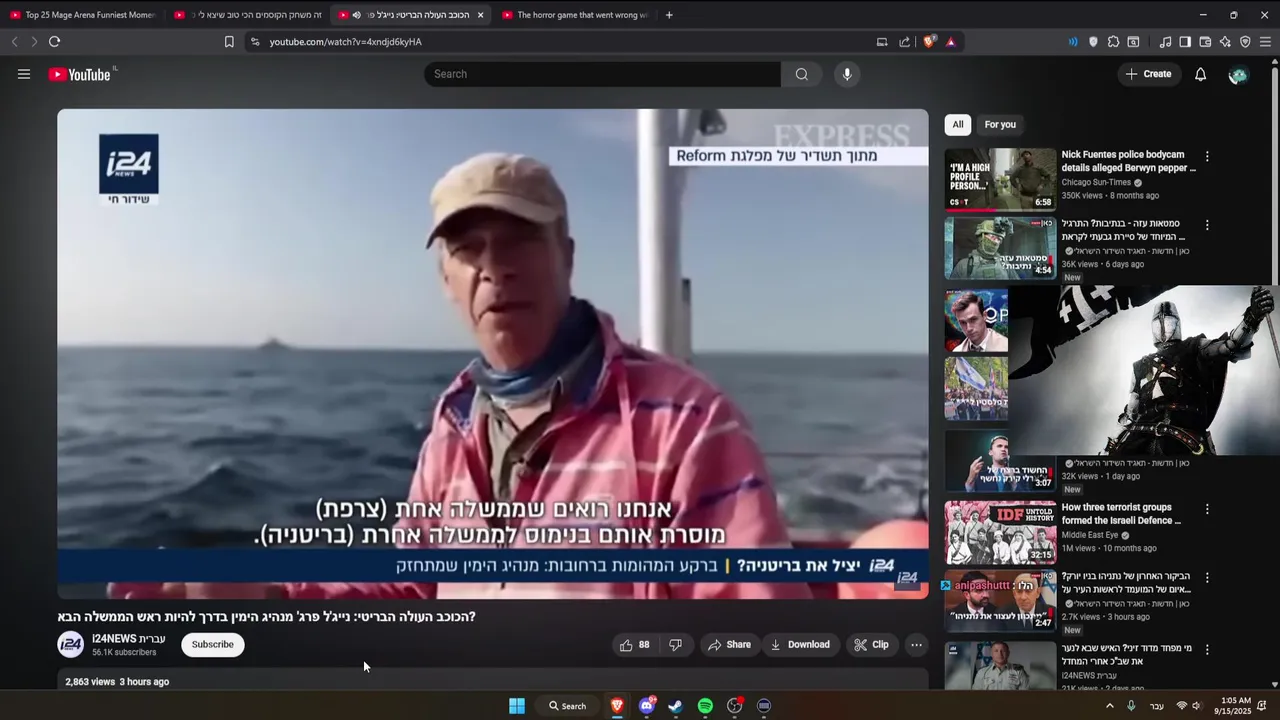Like the video with thumbs up
Image resolution: width=1280 pixels, height=720 pixels.
pyautogui.click(x=634, y=645)
